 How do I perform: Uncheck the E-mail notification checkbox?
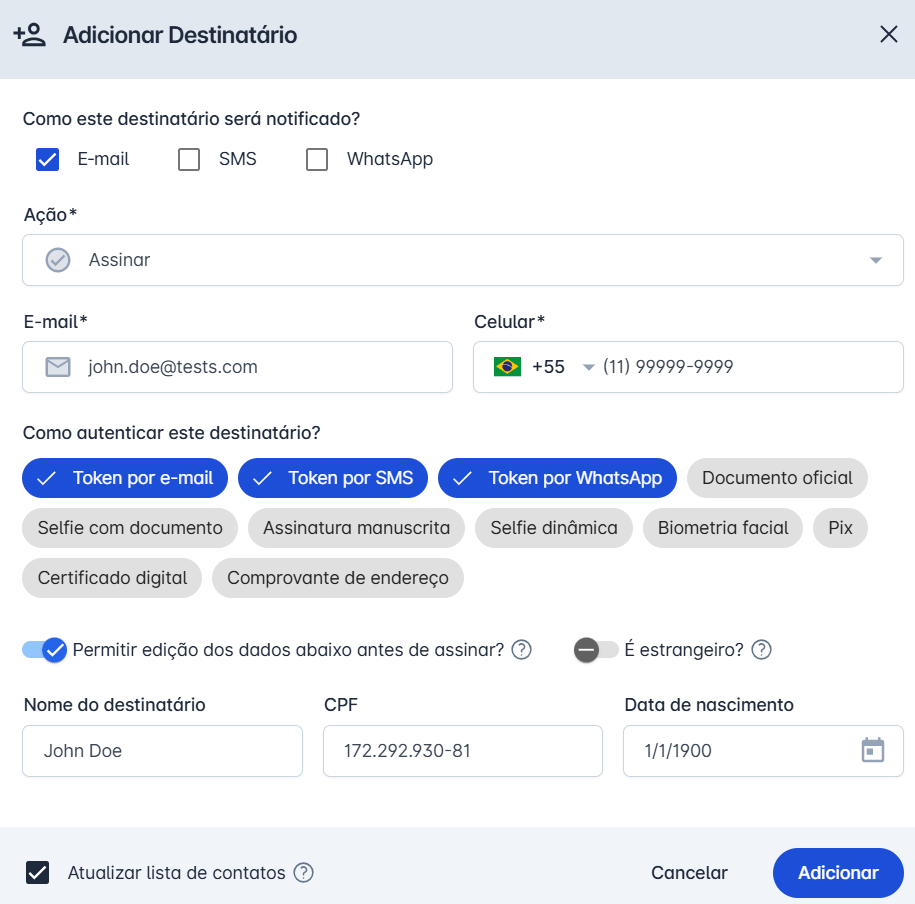(x=48, y=159)
